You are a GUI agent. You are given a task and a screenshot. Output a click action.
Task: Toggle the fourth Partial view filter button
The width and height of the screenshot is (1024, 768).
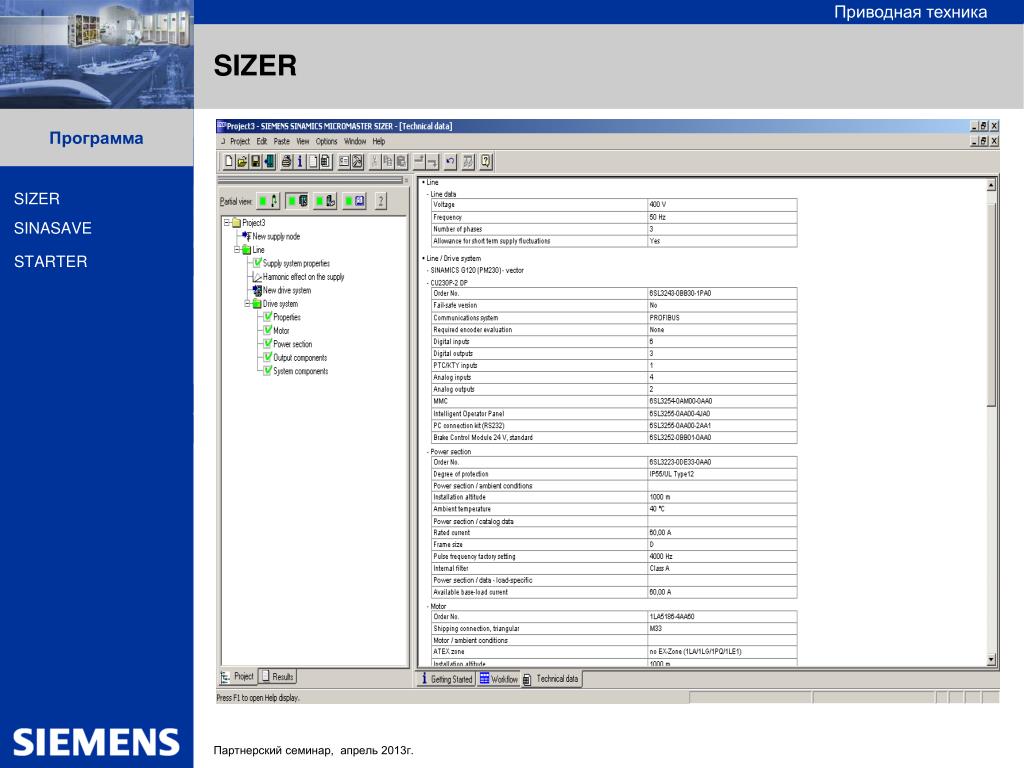(354, 201)
